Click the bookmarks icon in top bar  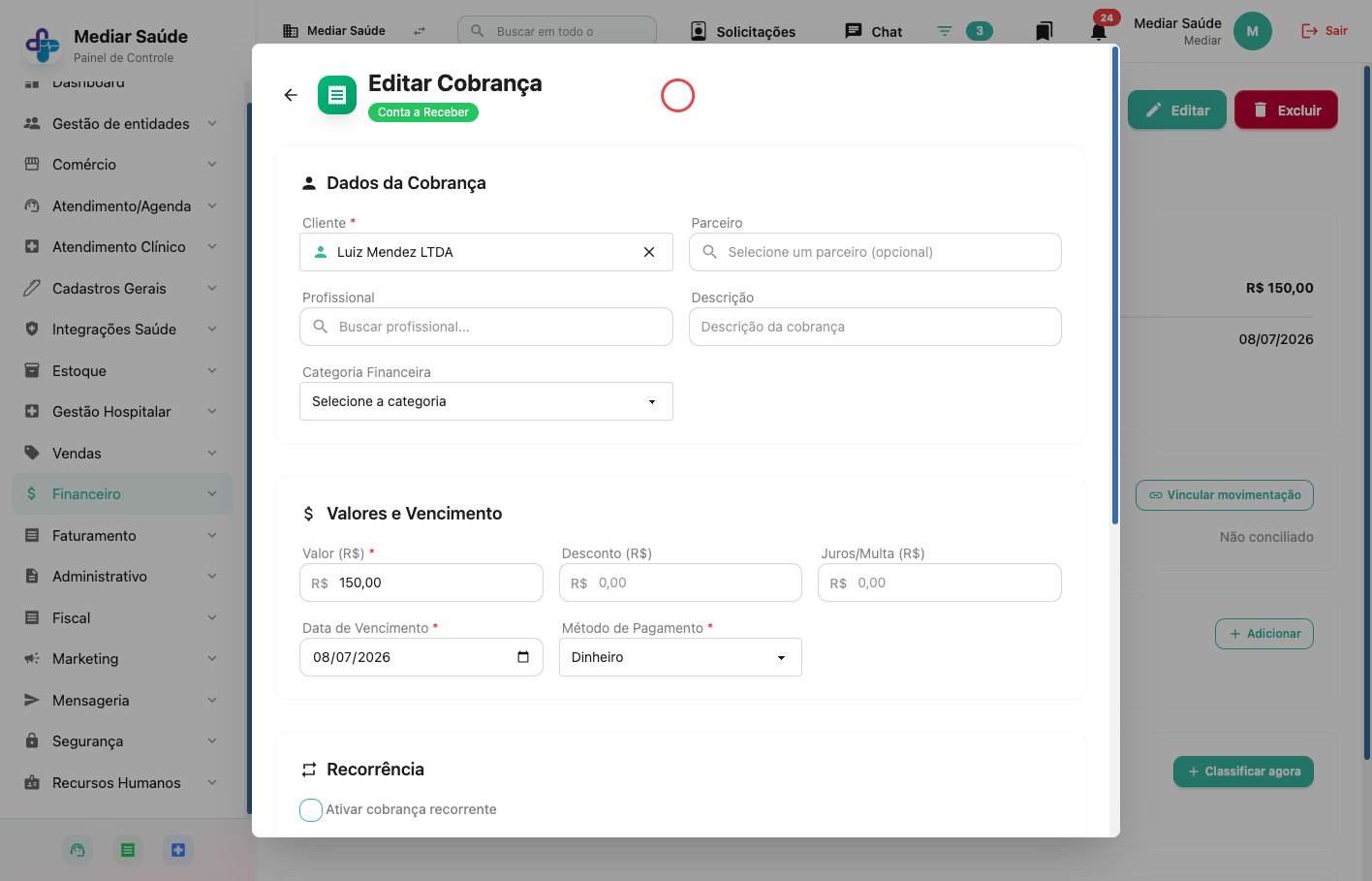[1044, 31]
